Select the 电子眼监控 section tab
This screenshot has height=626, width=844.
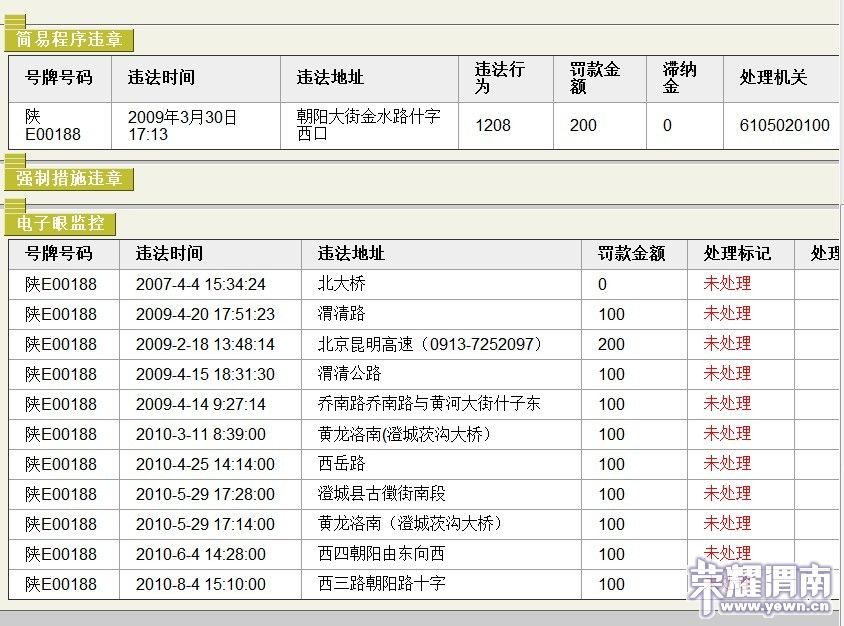pos(60,223)
